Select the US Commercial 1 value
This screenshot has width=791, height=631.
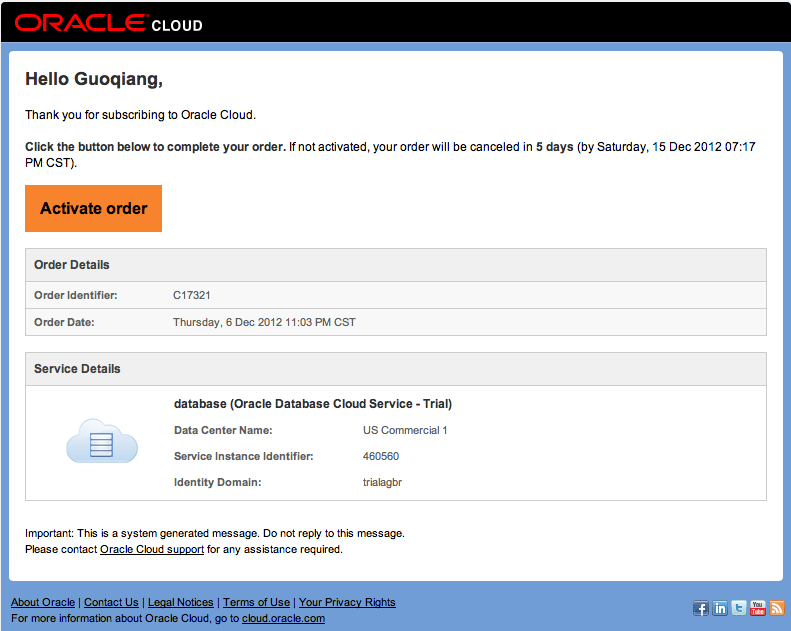(405, 430)
